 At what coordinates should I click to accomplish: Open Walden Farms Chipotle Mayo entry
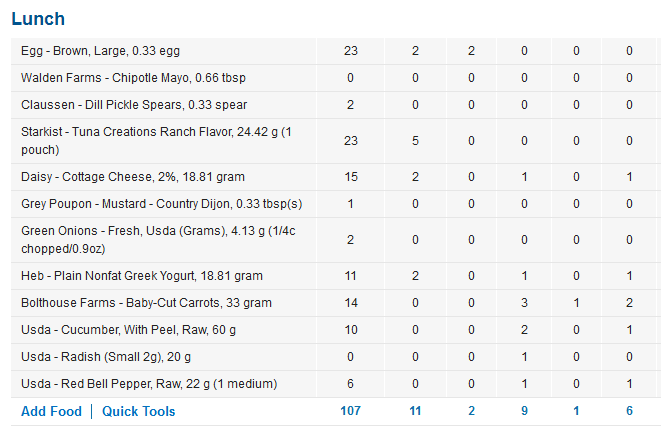[133, 78]
